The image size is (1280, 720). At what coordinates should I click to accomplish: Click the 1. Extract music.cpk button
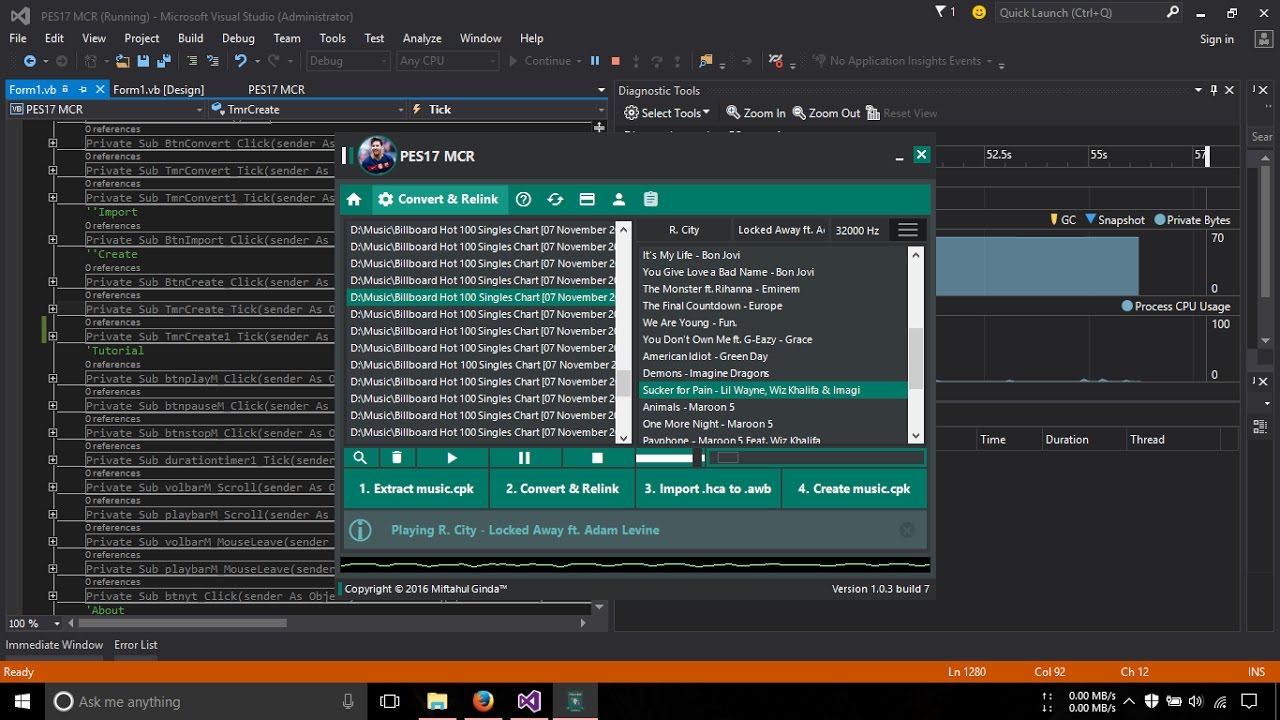pos(416,489)
